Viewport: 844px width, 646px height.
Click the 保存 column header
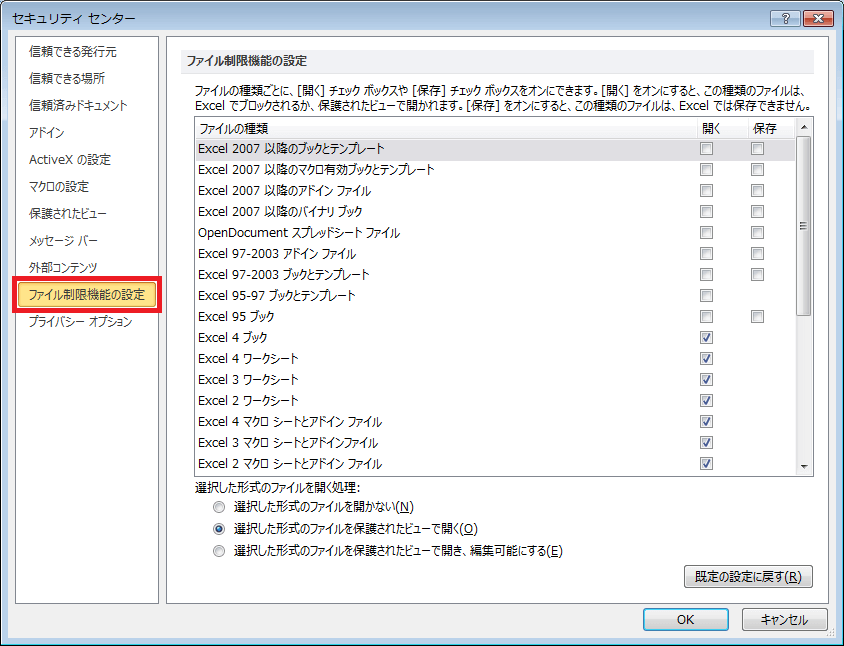(x=770, y=129)
